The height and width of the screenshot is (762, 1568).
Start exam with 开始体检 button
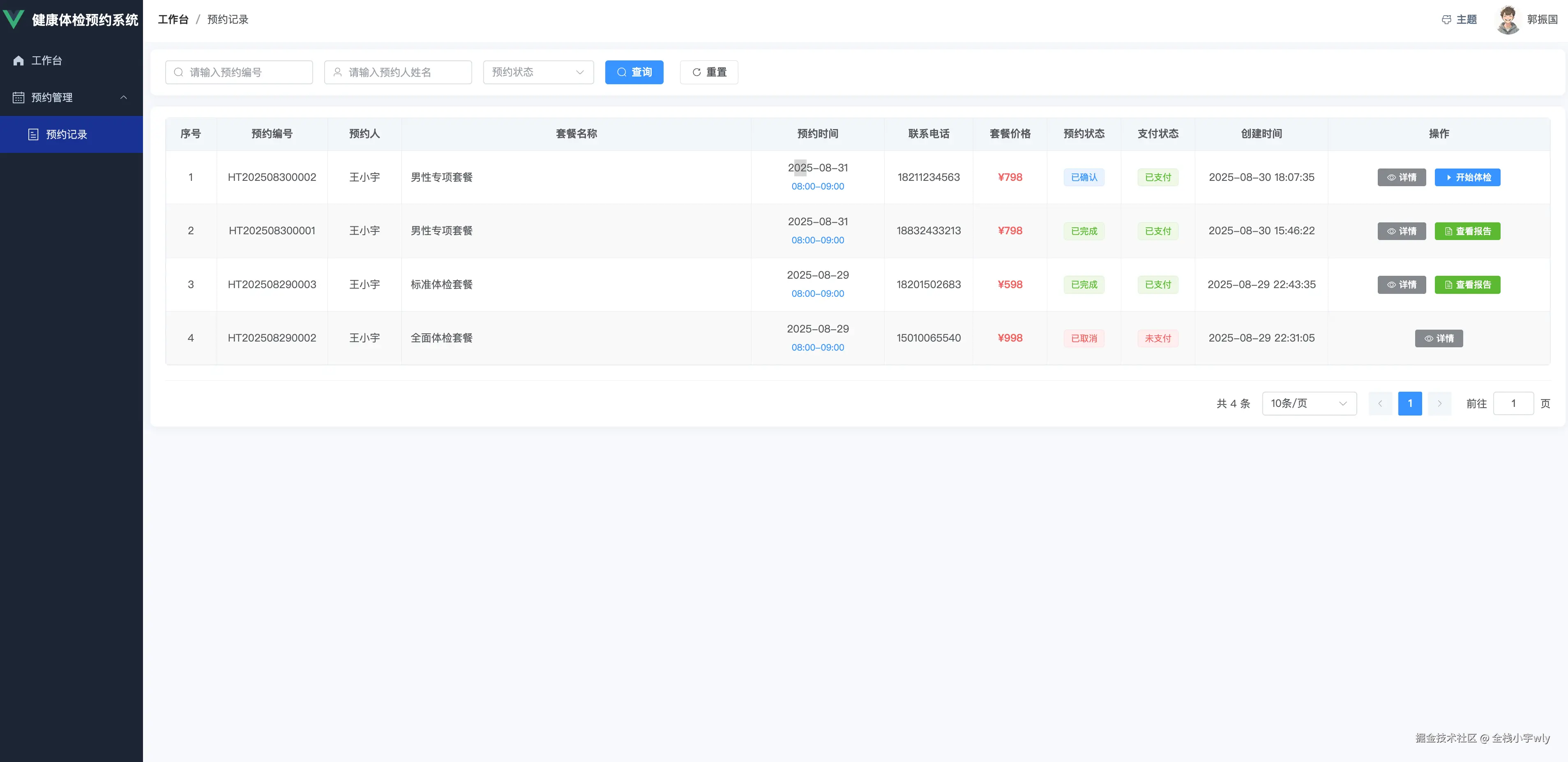point(1467,177)
